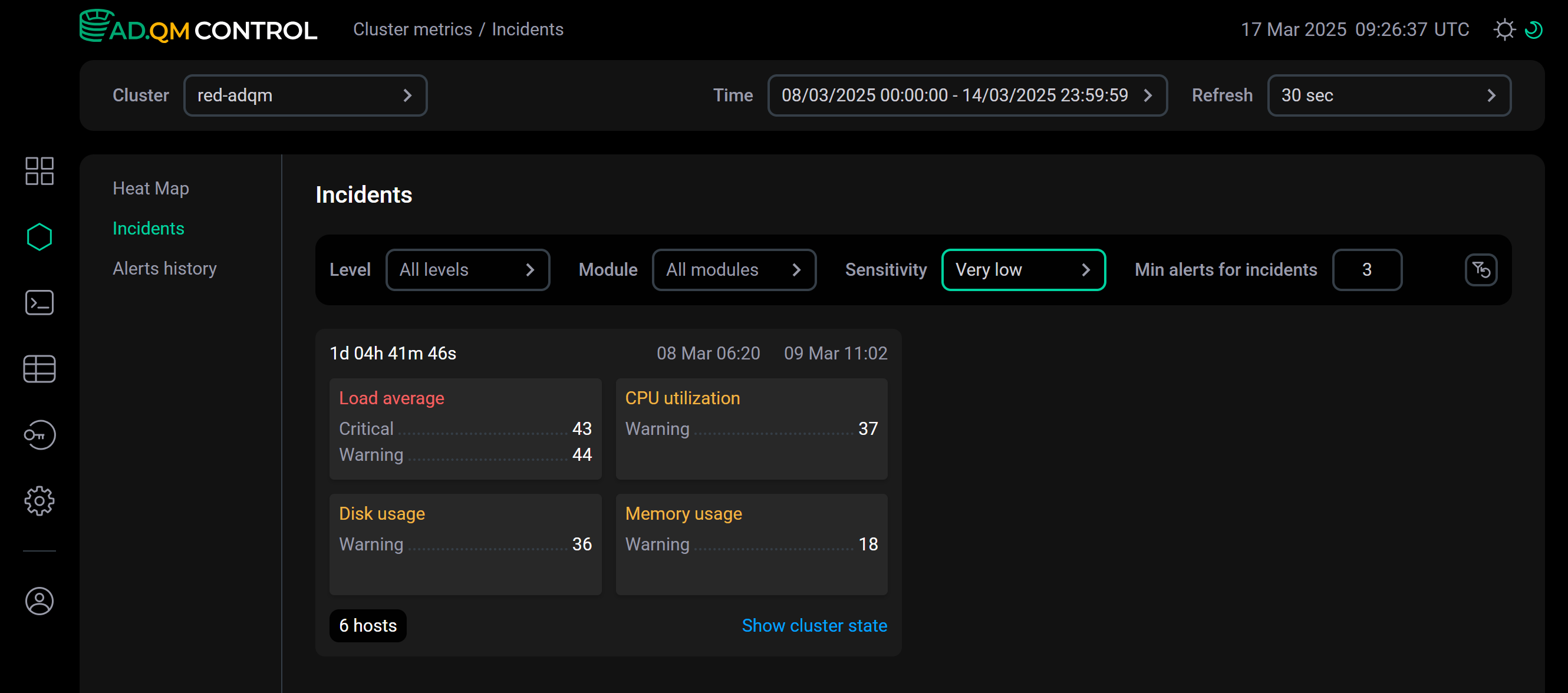Click the hexagon cluster metrics sidebar icon

[x=39, y=237]
